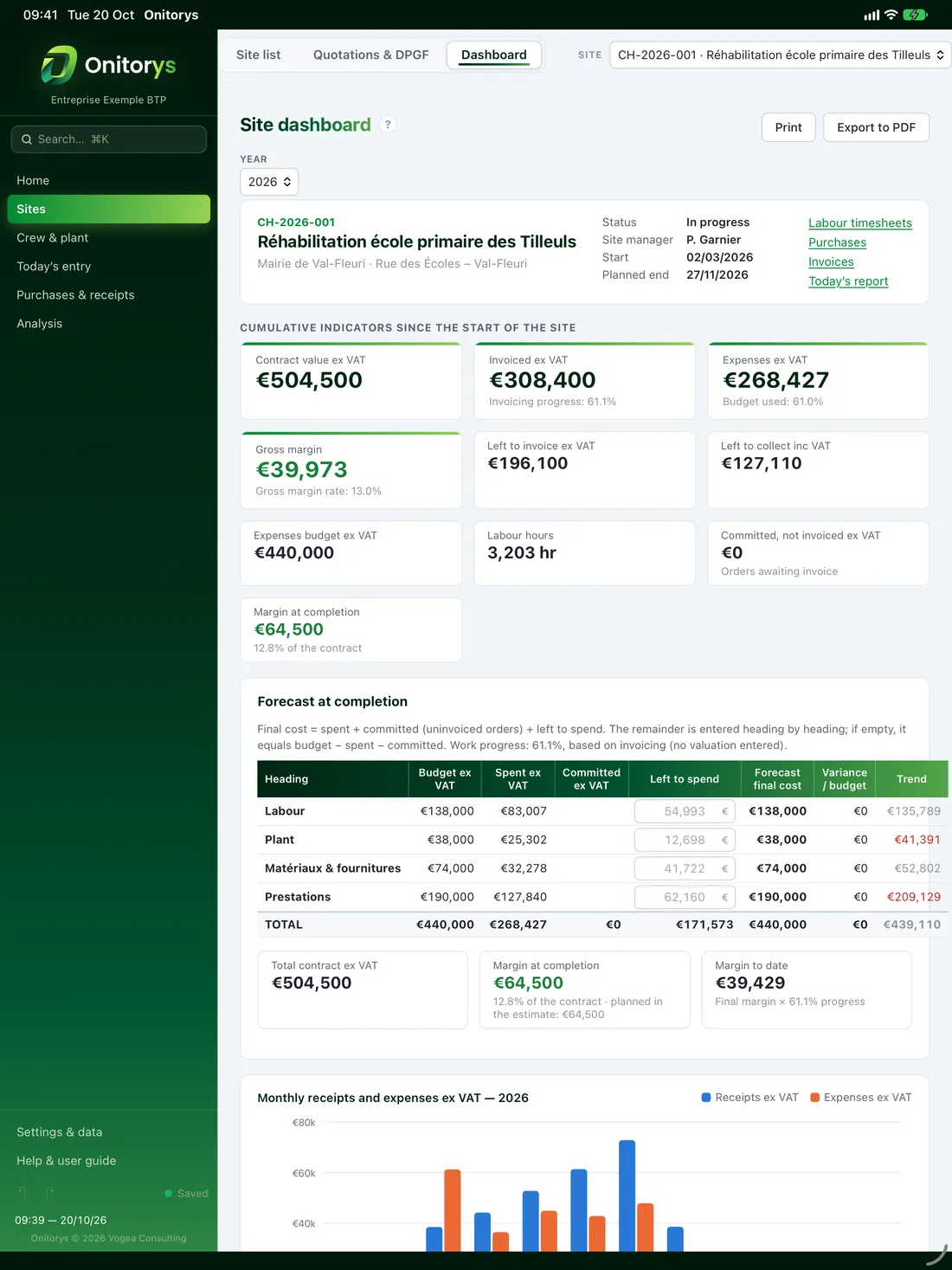This screenshot has height=1270, width=952.
Task: Select Sites in the sidebar
Action: click(108, 209)
